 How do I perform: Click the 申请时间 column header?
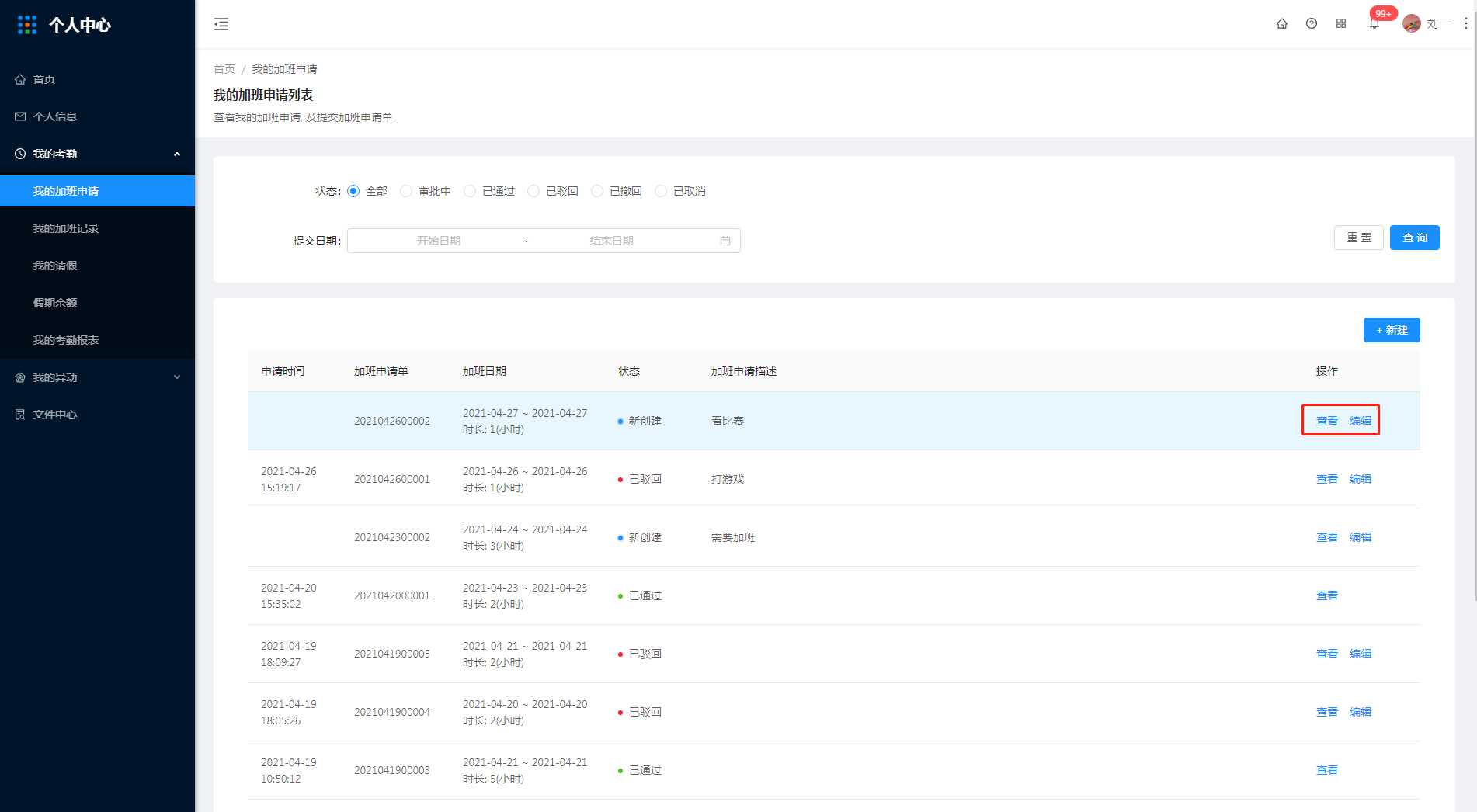click(x=283, y=371)
